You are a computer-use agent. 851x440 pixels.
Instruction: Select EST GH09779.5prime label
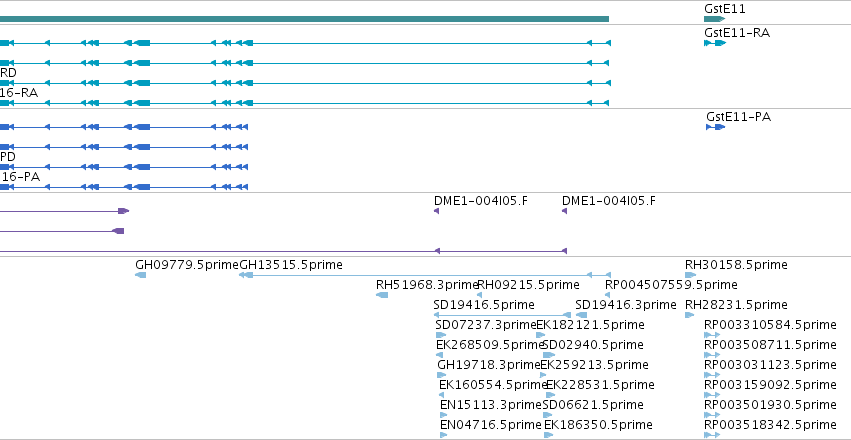point(187,265)
